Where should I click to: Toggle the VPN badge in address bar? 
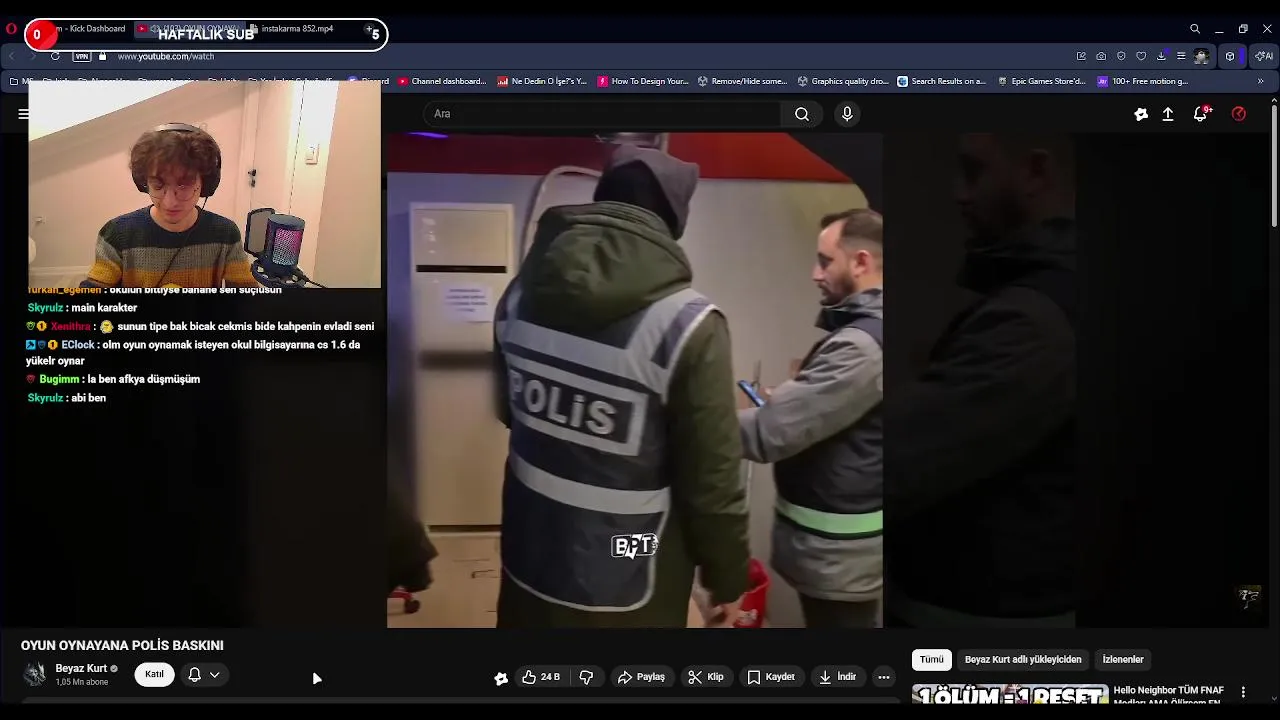click(82, 56)
